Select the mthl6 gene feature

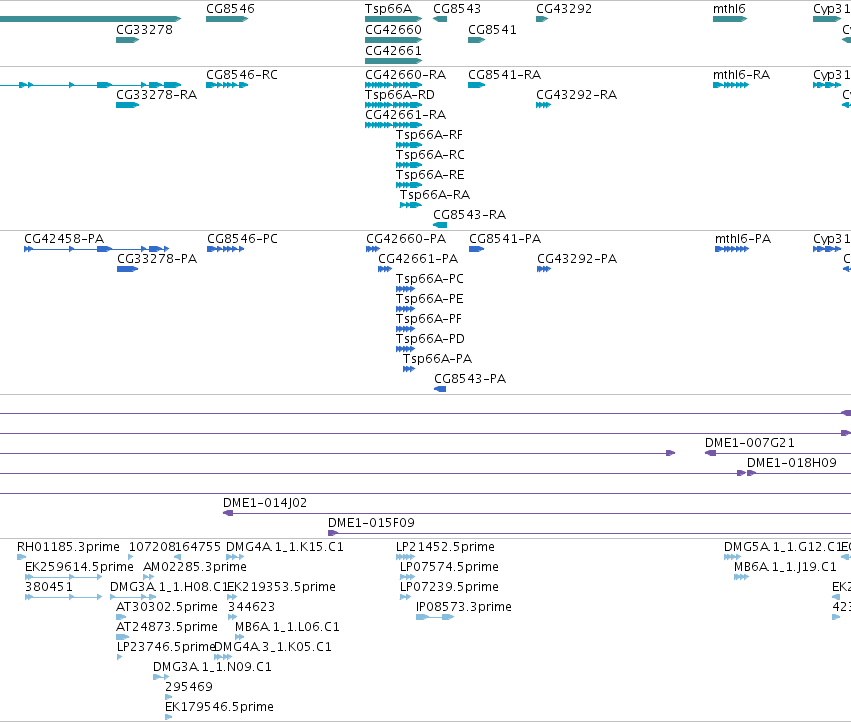[x=730, y=19]
